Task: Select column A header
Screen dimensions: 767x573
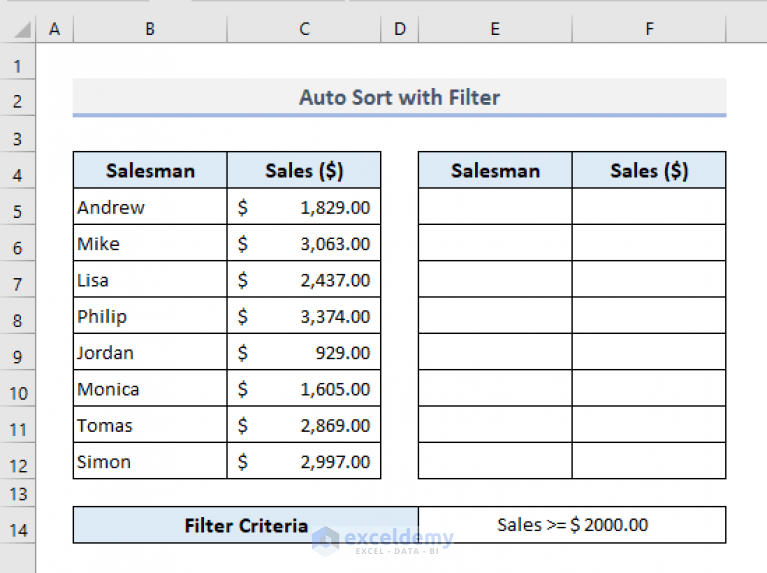Action: point(54,29)
